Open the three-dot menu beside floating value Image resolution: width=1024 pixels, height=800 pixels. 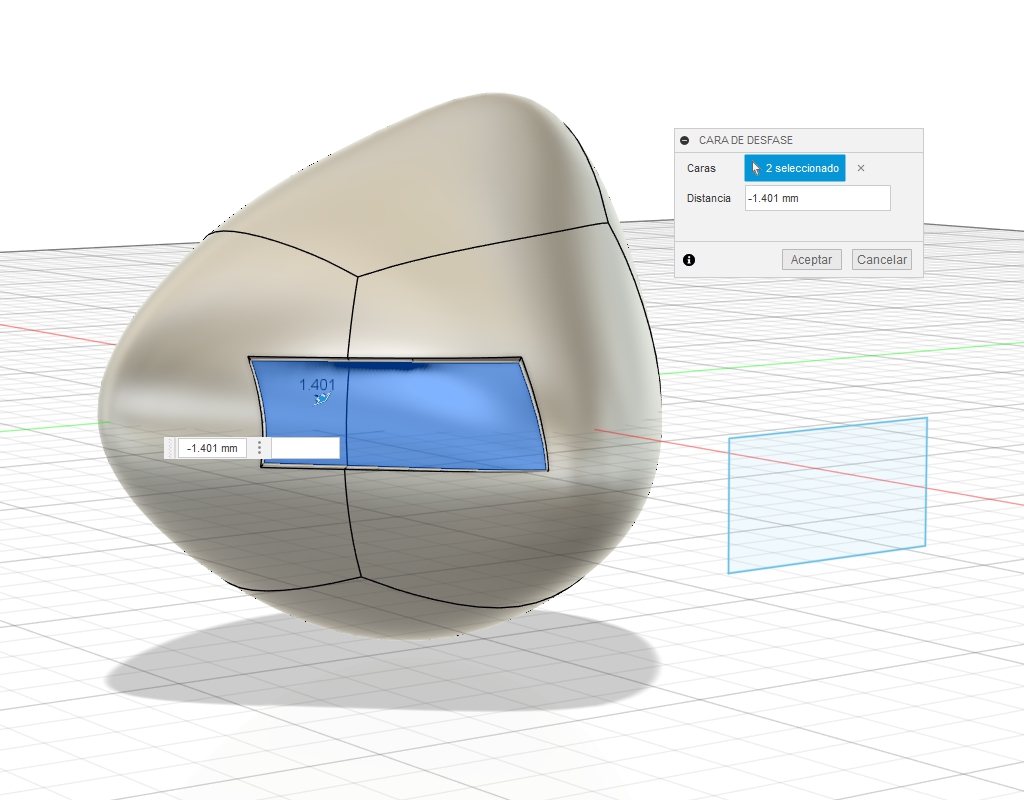pos(259,448)
